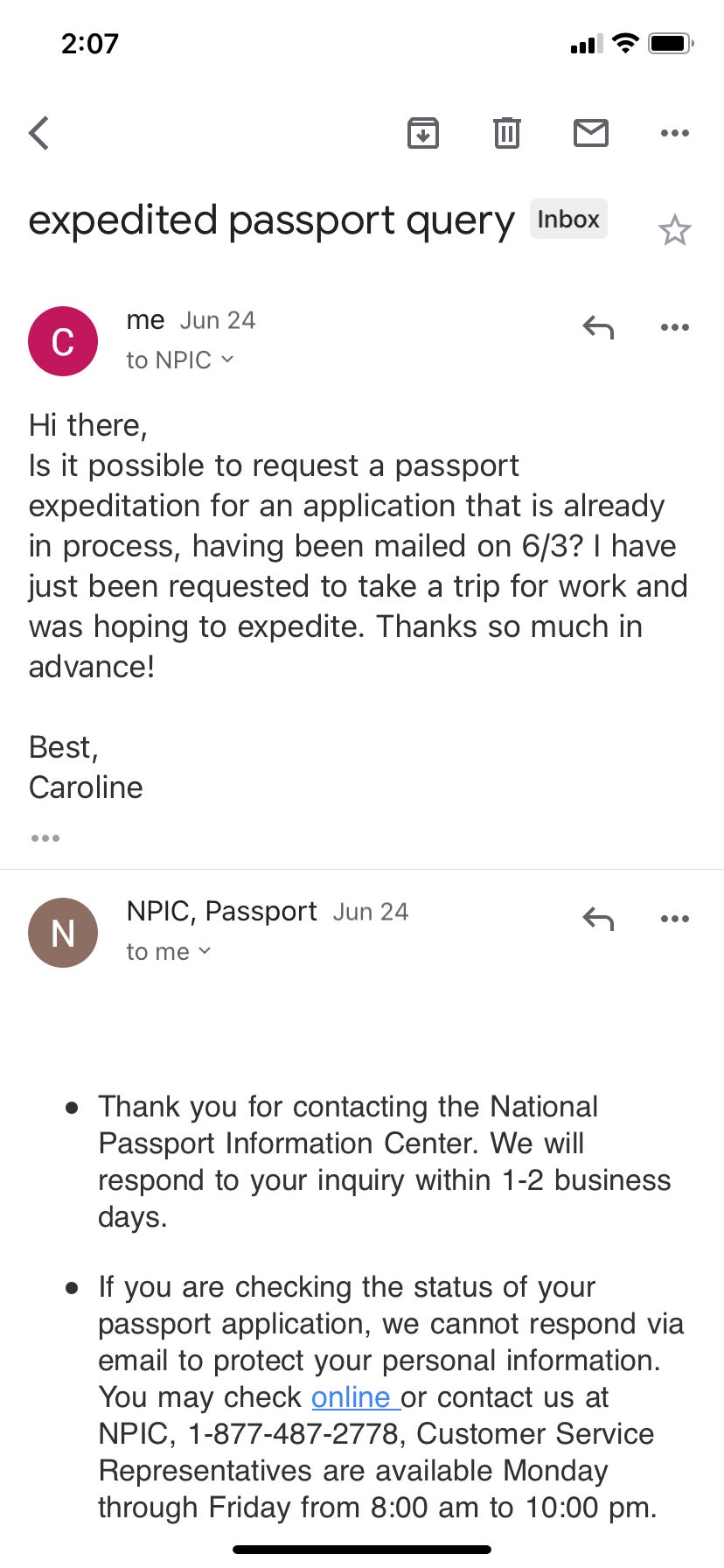Open Caroline's sender avatar
This screenshot has width=724, height=1568.
(x=62, y=341)
